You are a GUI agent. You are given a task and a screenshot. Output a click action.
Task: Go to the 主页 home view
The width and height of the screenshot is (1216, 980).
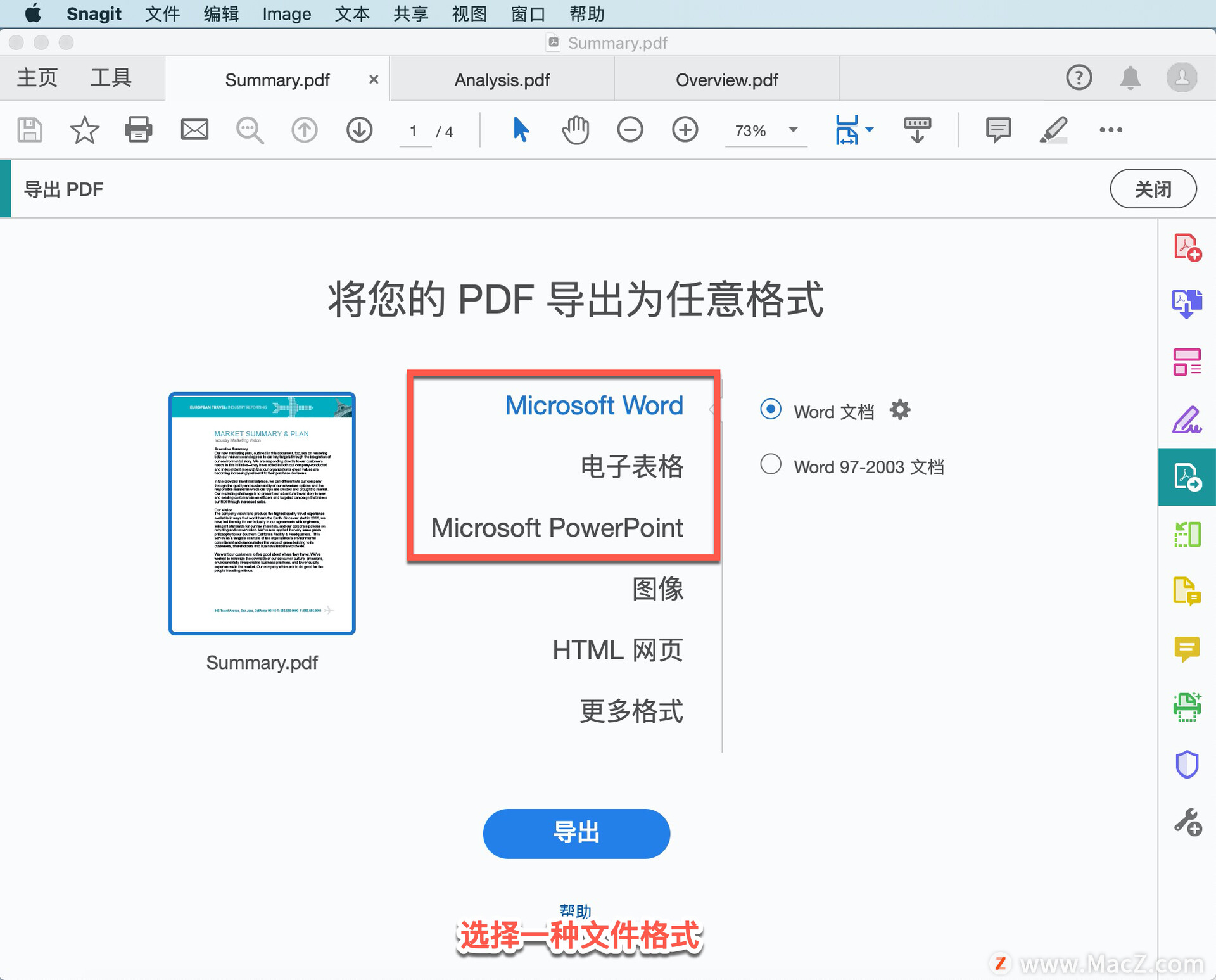click(37, 78)
